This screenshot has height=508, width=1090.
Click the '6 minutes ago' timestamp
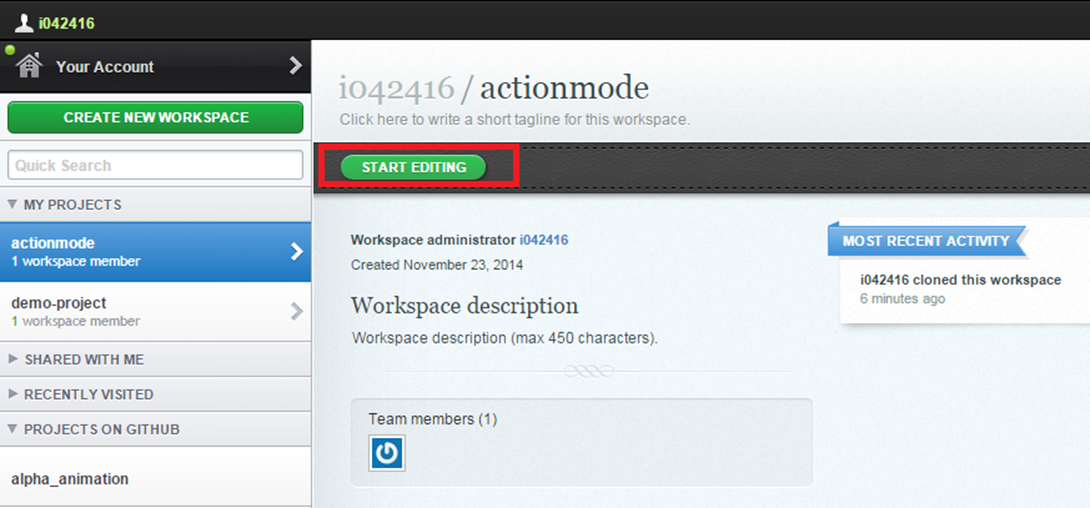click(902, 299)
